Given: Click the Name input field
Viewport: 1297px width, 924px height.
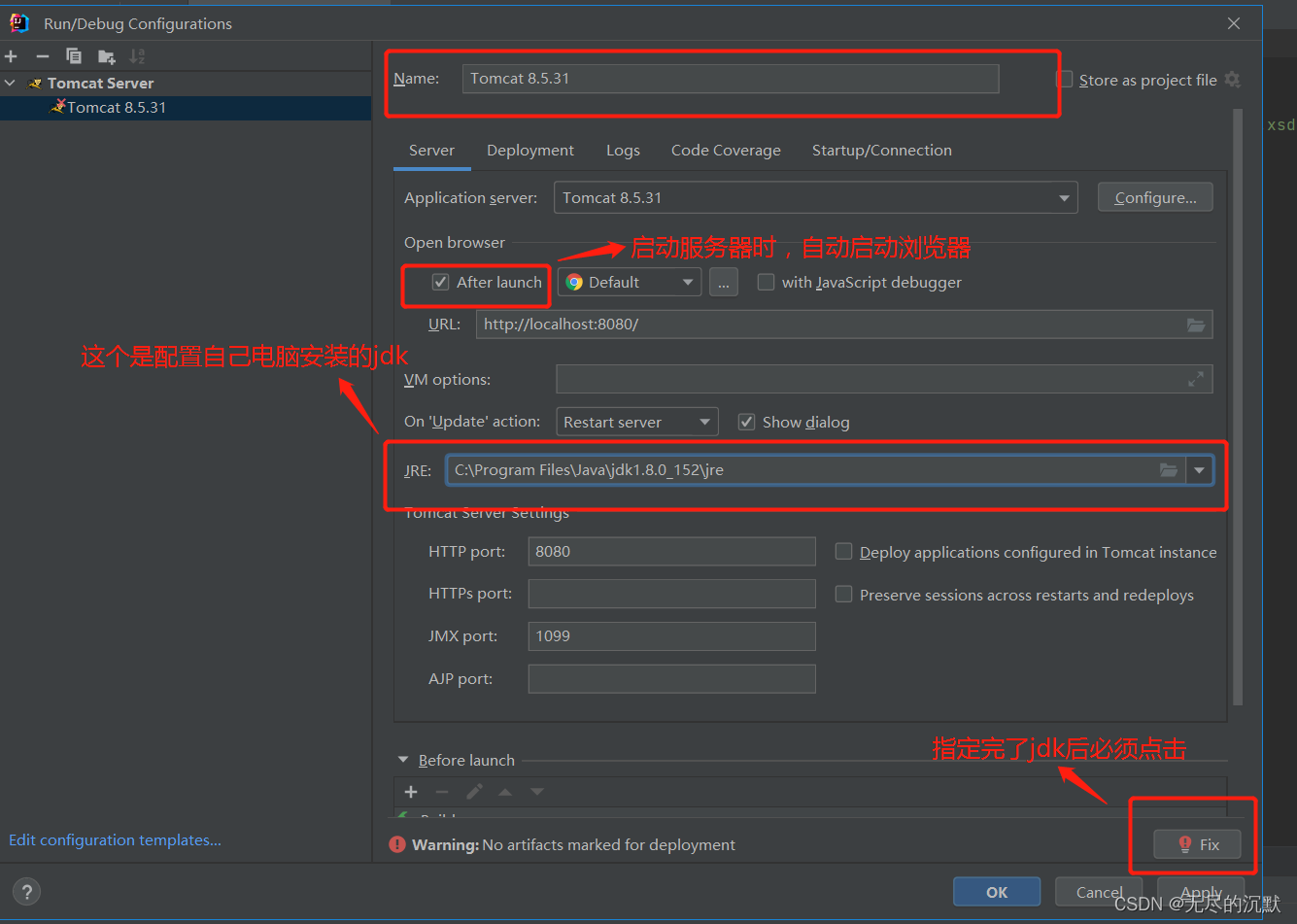Looking at the screenshot, I should click(730, 79).
